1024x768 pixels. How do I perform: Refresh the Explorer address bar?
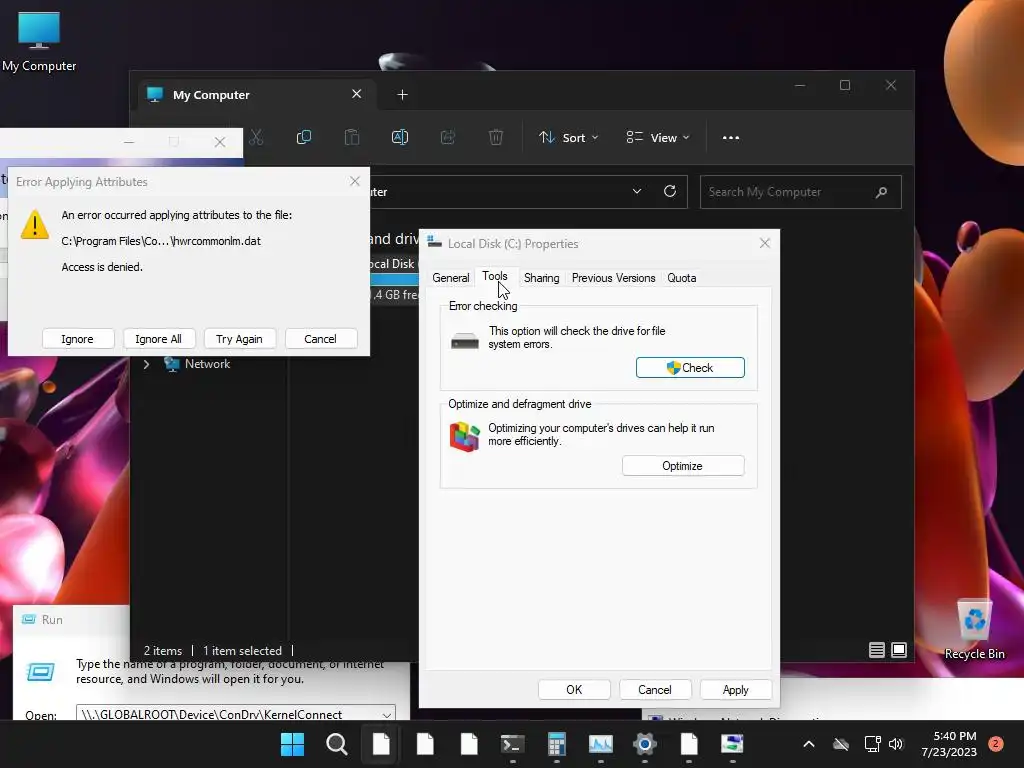tap(669, 191)
